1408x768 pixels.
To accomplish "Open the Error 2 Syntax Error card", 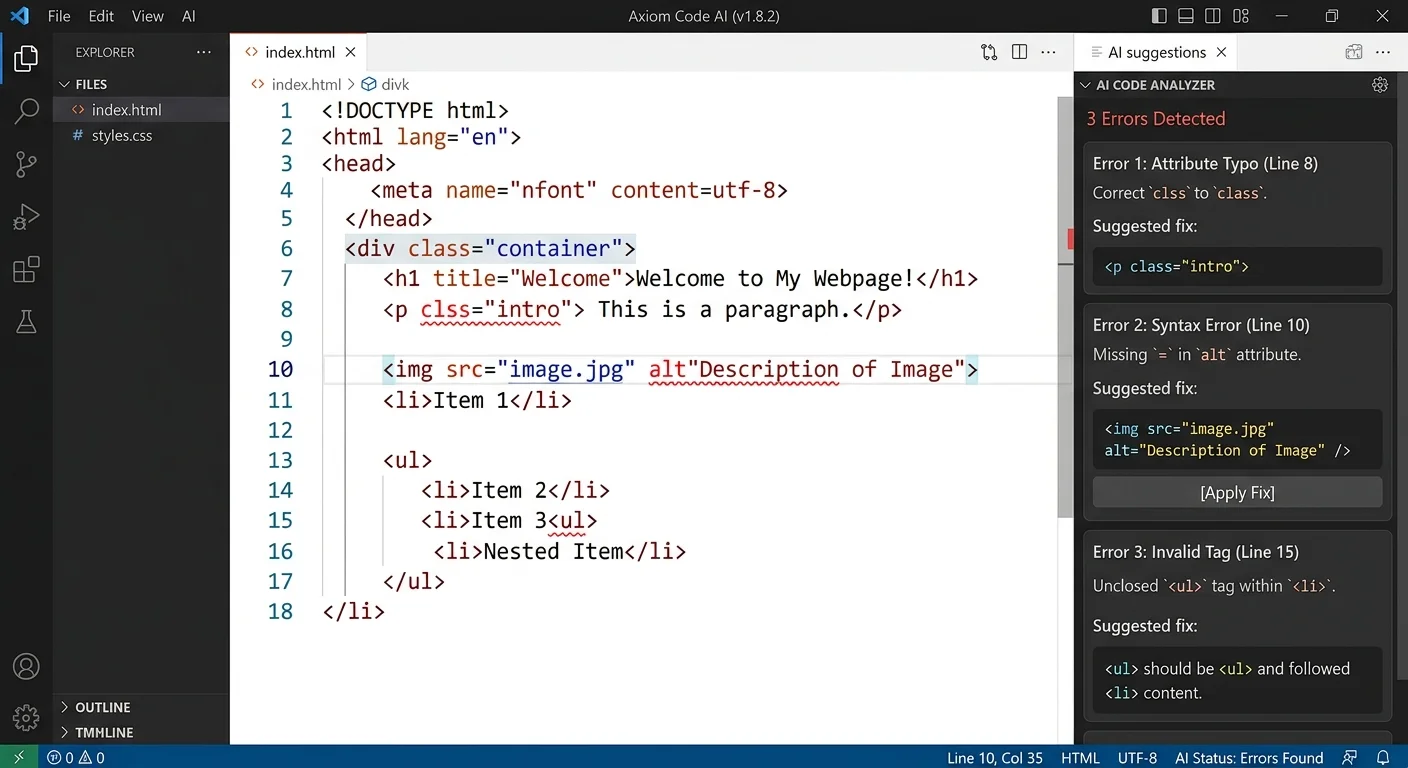I will click(x=1238, y=412).
